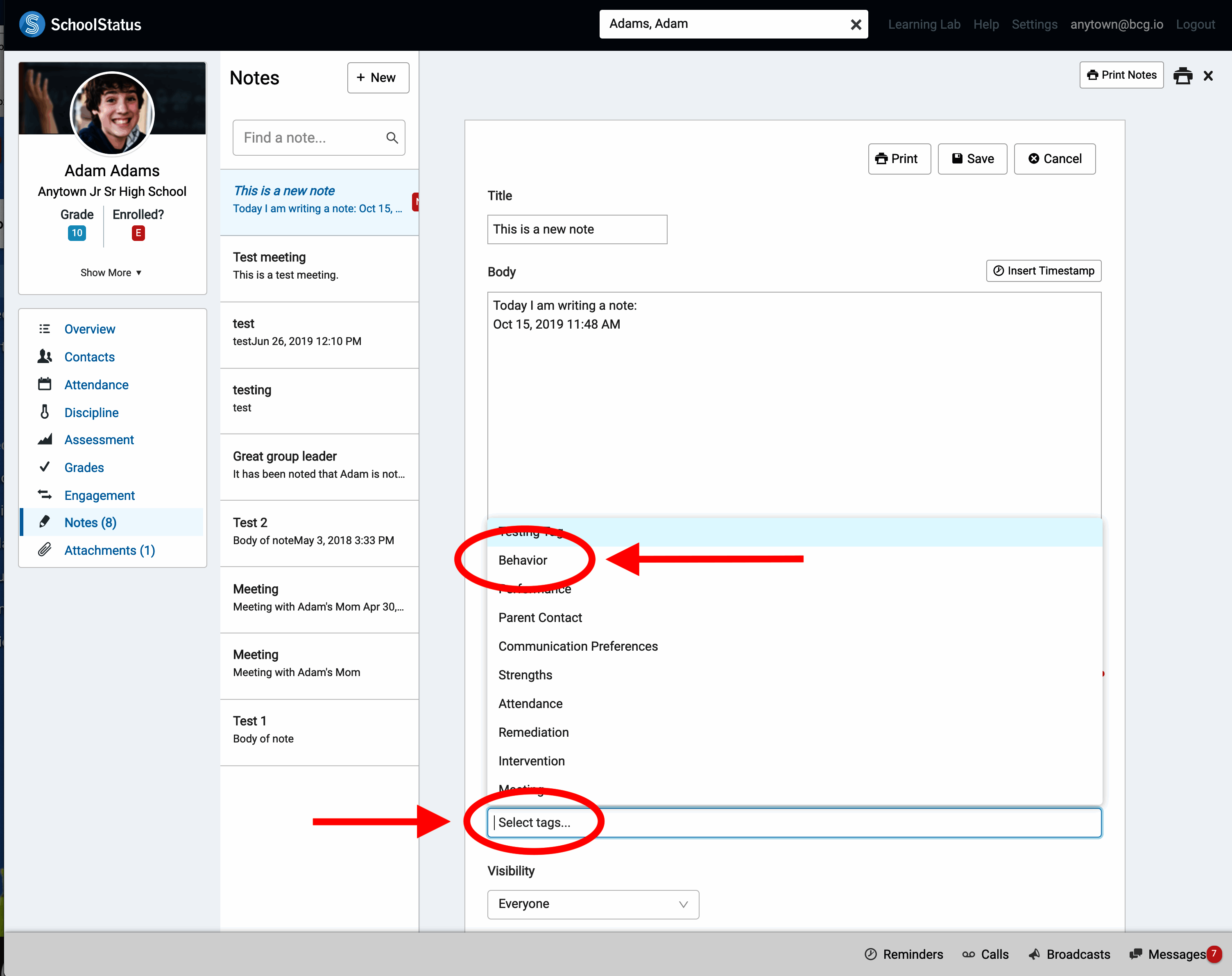Click the standalone printer icon near Print Notes
The image size is (1232, 976).
coord(1182,75)
